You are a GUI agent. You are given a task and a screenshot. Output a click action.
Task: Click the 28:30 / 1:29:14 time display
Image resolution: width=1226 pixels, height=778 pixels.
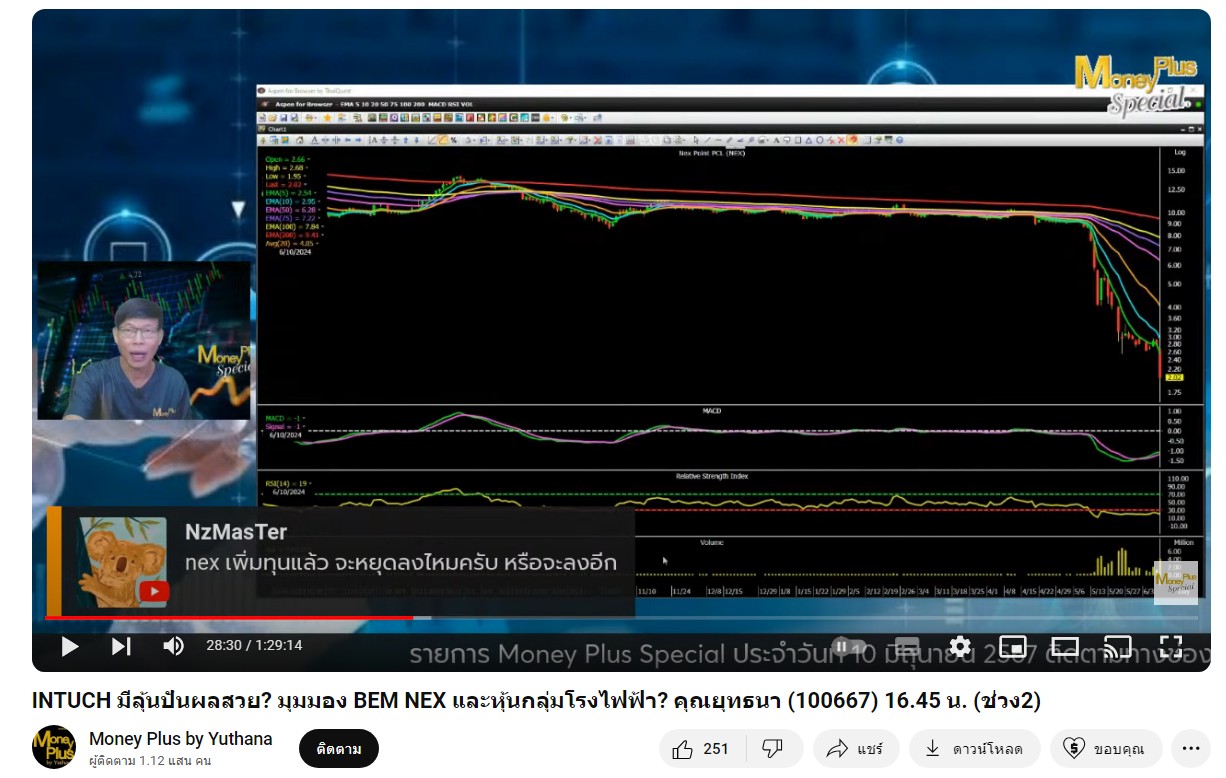[254, 646]
